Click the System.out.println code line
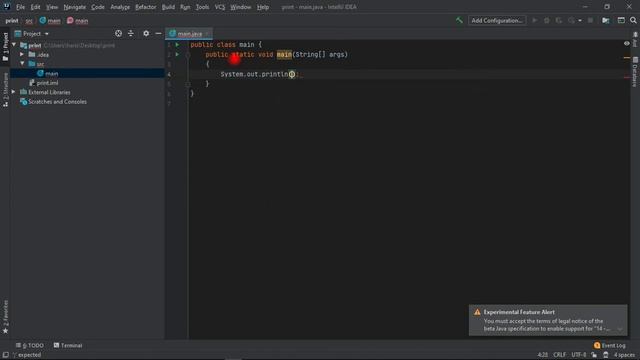The width and height of the screenshot is (640, 360). pyautogui.click(x=260, y=74)
